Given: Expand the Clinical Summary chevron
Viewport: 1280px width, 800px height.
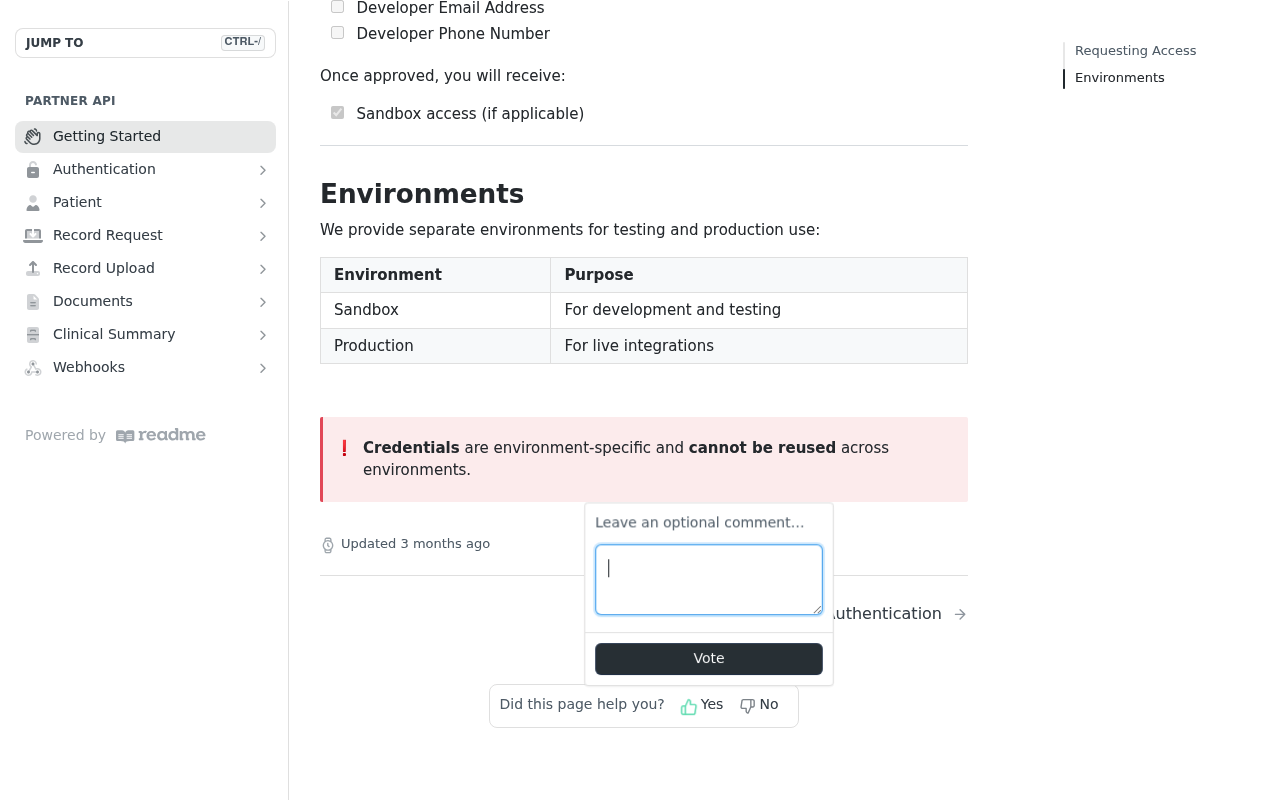Looking at the screenshot, I should point(263,335).
